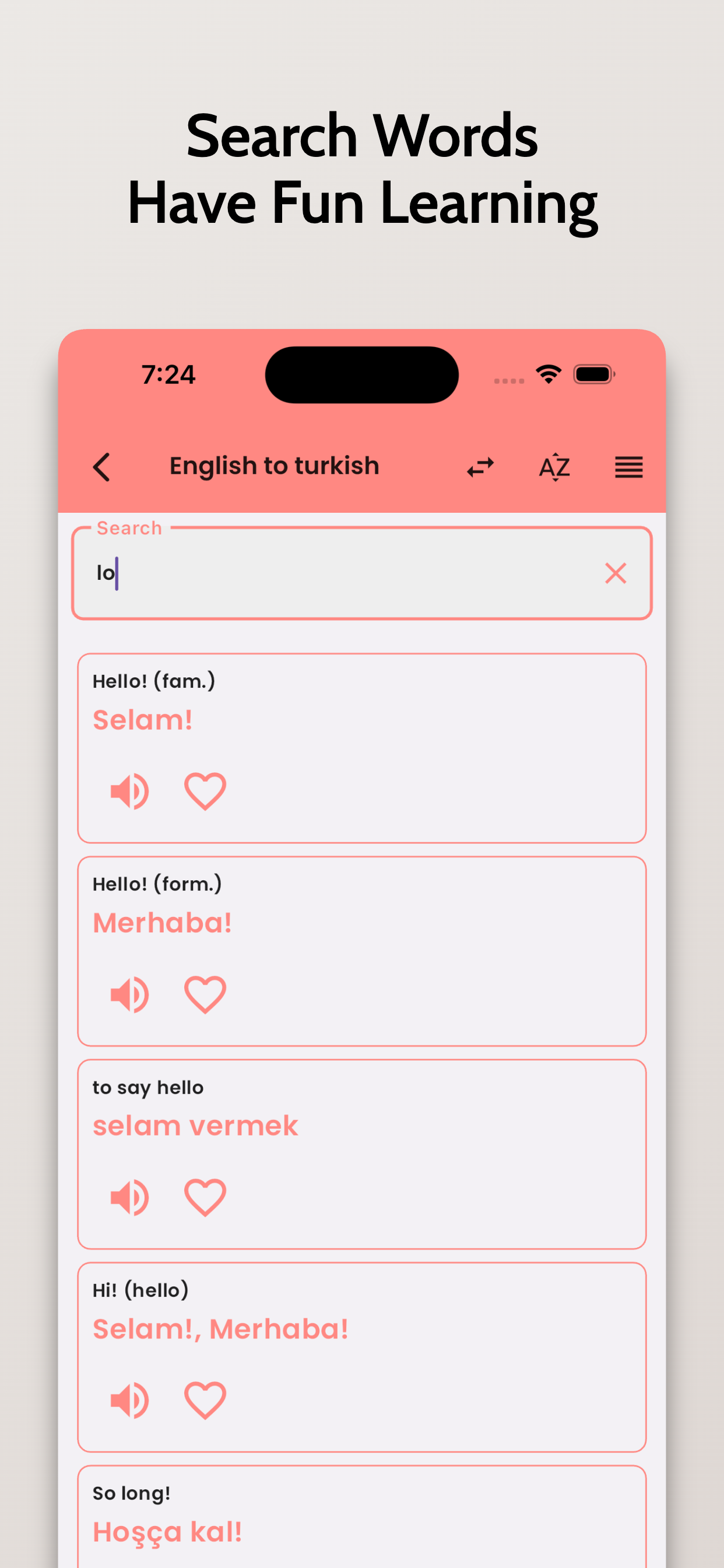Open the 'So long!' card

pyautogui.click(x=362, y=1515)
